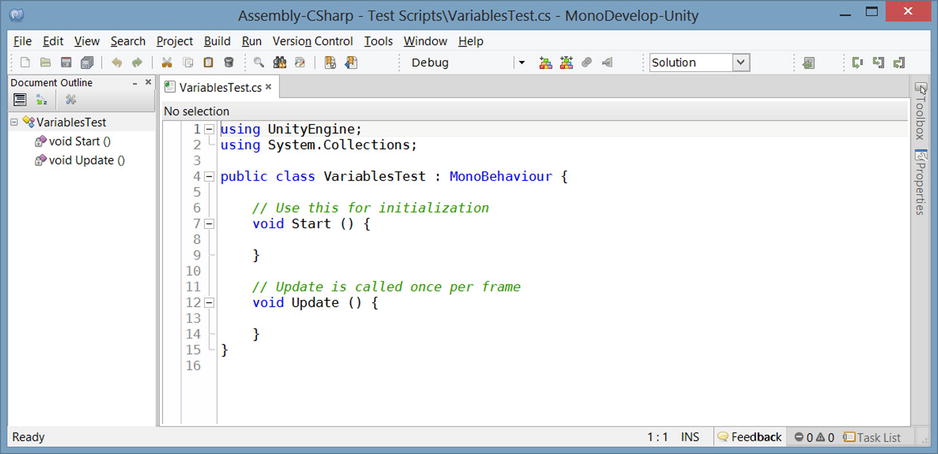Open the Replace toolbar icon
This screenshot has height=454, width=938.
[300, 62]
